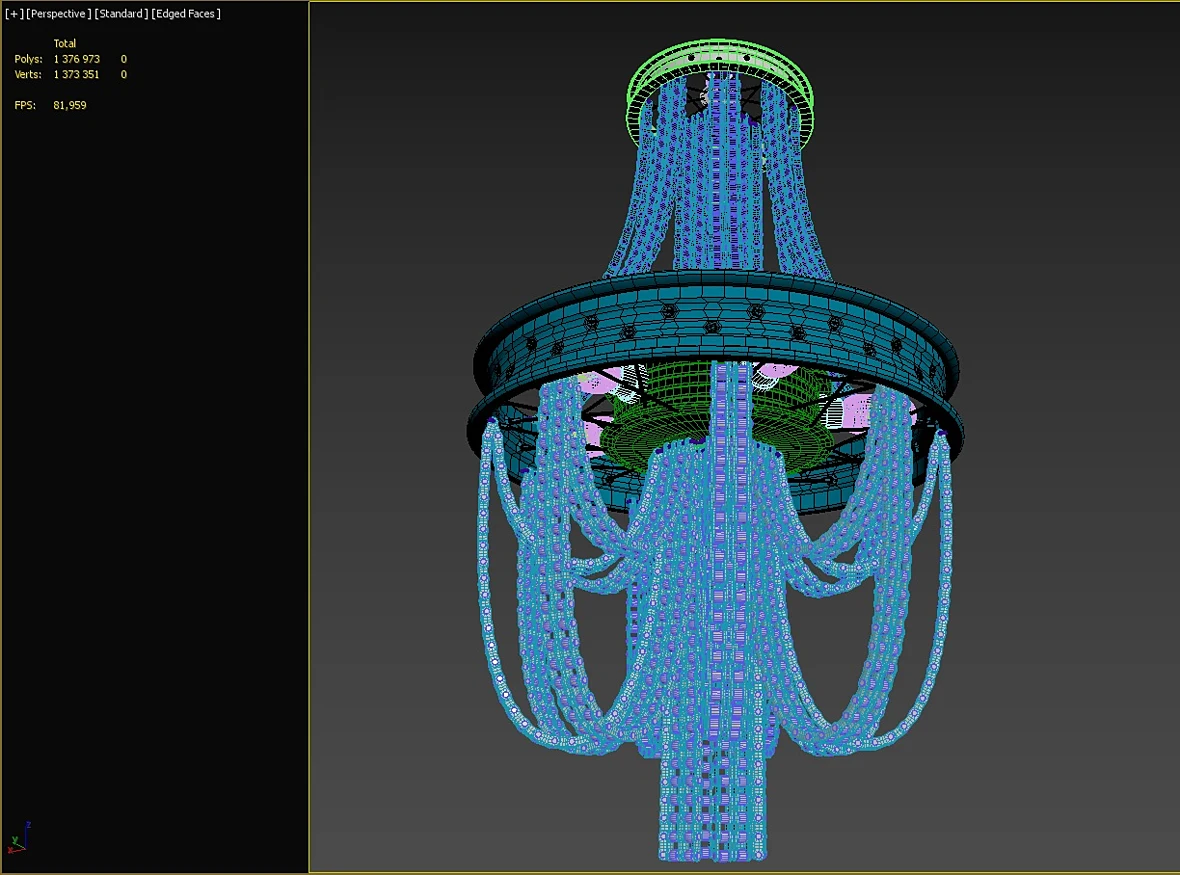Viewport: 1180px width, 875px height.
Task: Open the Standard shading menu
Action: coord(121,14)
